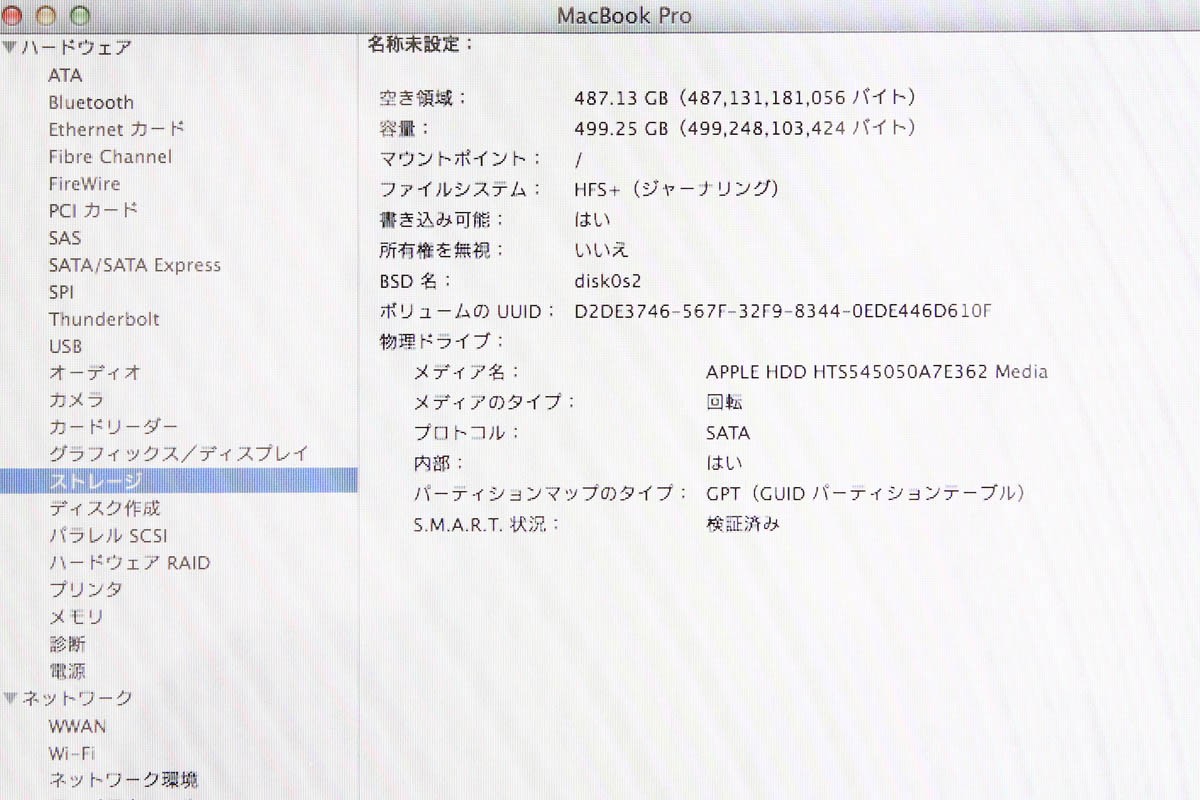The width and height of the screenshot is (1200, 800).
Task: Click the ボリュームの UUID value text
Action: [783, 311]
